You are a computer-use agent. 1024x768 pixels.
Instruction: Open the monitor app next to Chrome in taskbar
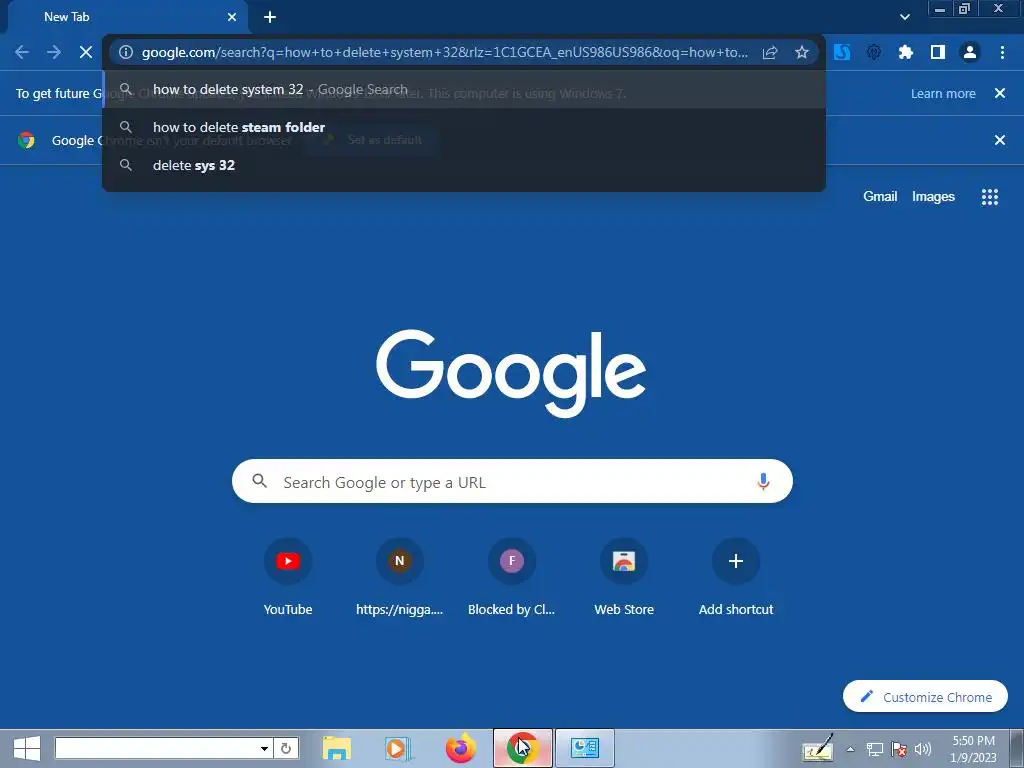click(x=584, y=748)
